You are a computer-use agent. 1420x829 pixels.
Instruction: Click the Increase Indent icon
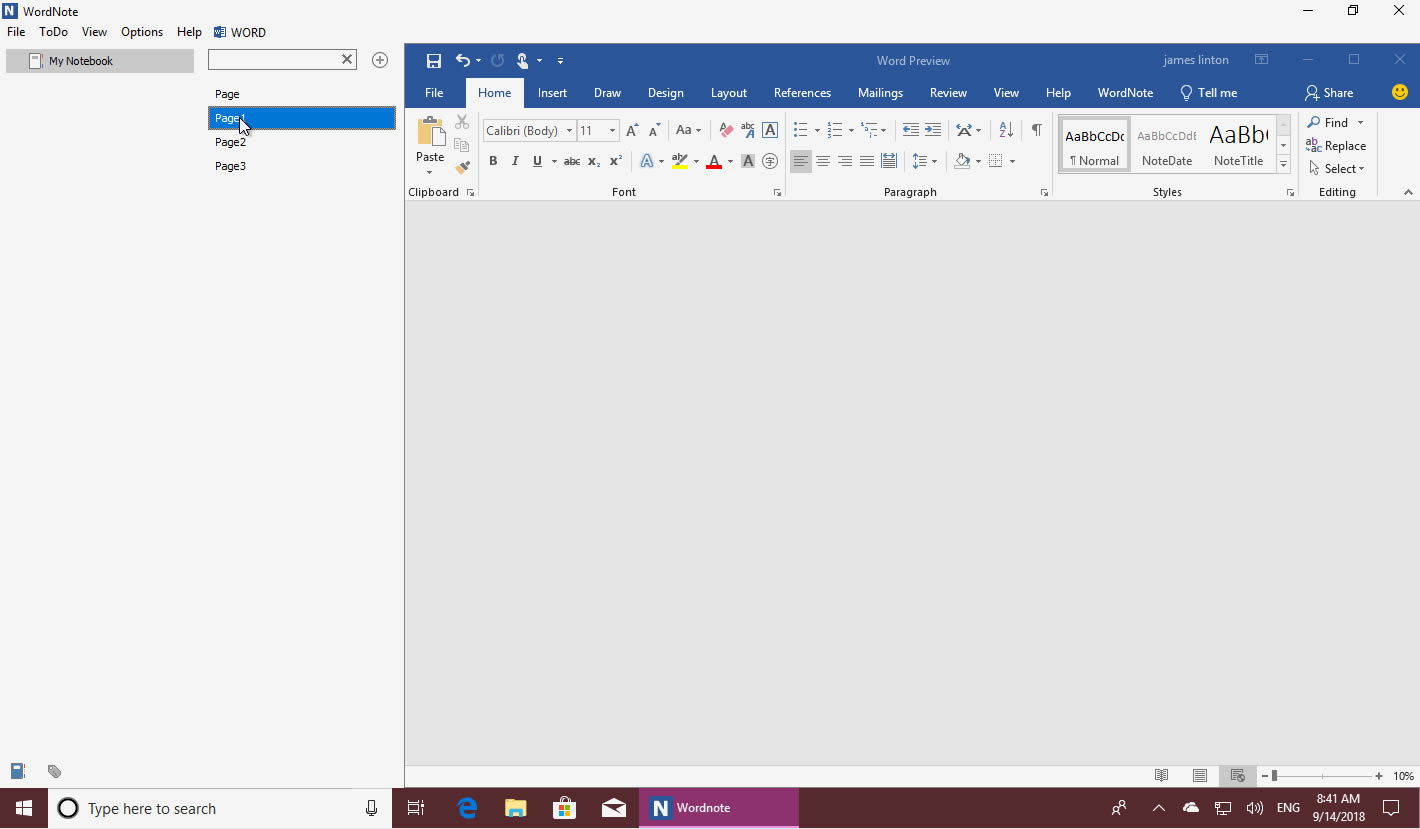[932, 130]
